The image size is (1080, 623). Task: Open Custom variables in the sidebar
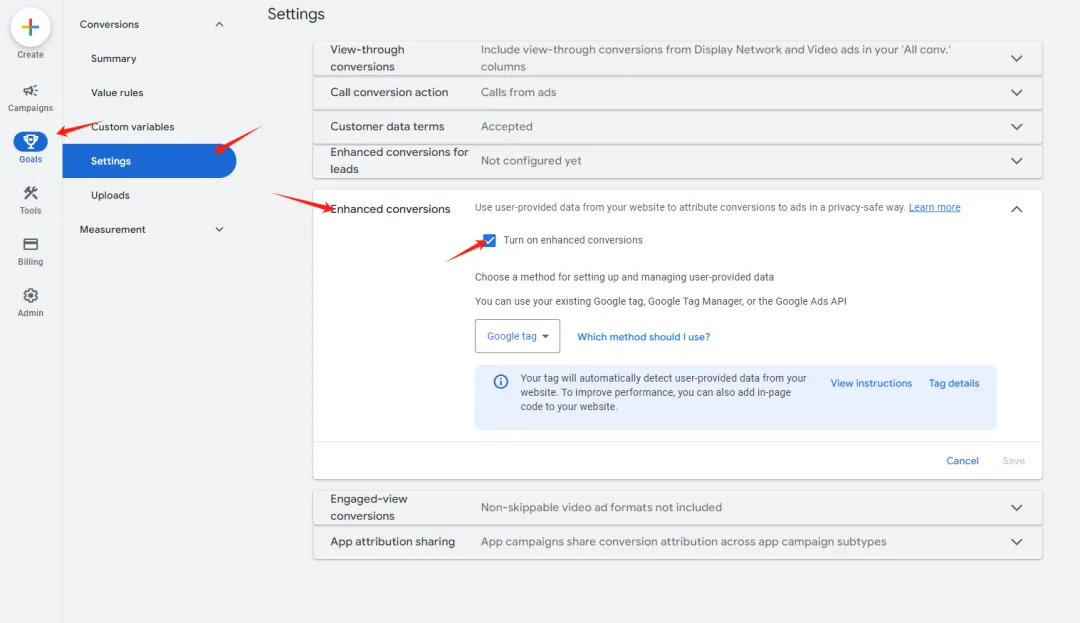point(132,127)
